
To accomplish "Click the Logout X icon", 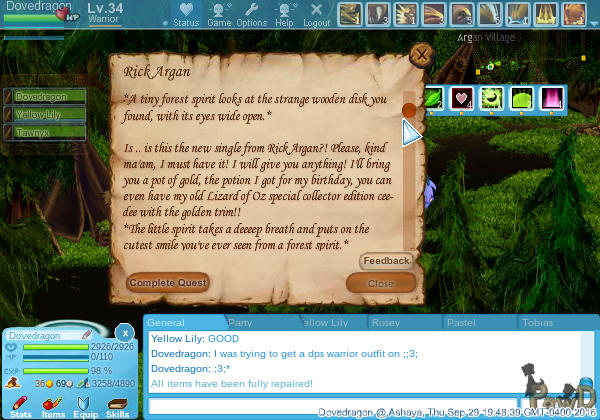I will 316,12.
